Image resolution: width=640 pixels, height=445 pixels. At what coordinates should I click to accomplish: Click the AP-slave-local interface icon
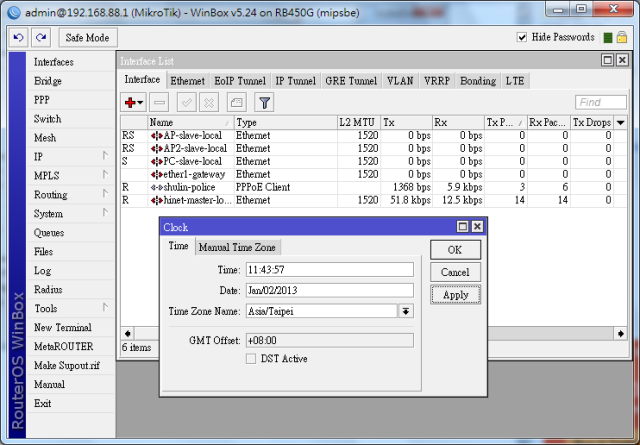tap(156, 136)
